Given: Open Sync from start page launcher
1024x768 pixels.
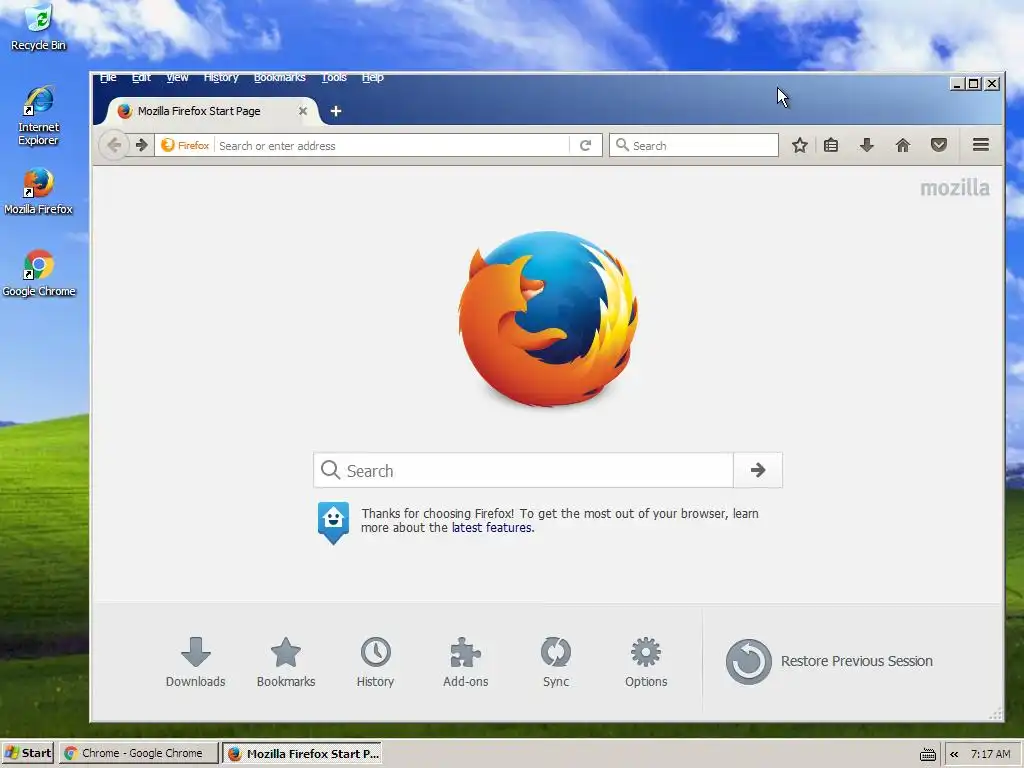Looking at the screenshot, I should (556, 662).
